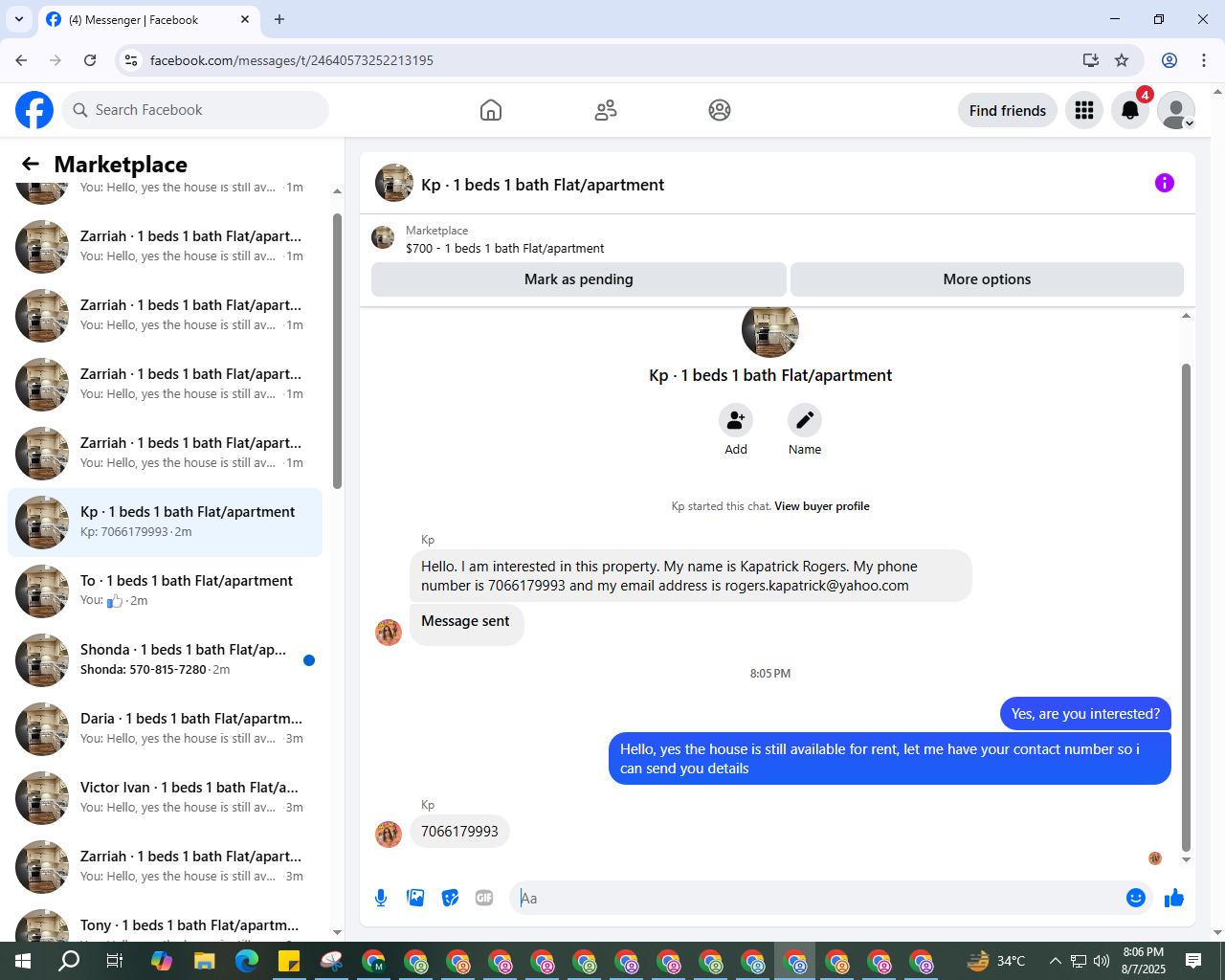Open Windows taskbar search
This screenshot has height=980, width=1225.
tap(69, 961)
